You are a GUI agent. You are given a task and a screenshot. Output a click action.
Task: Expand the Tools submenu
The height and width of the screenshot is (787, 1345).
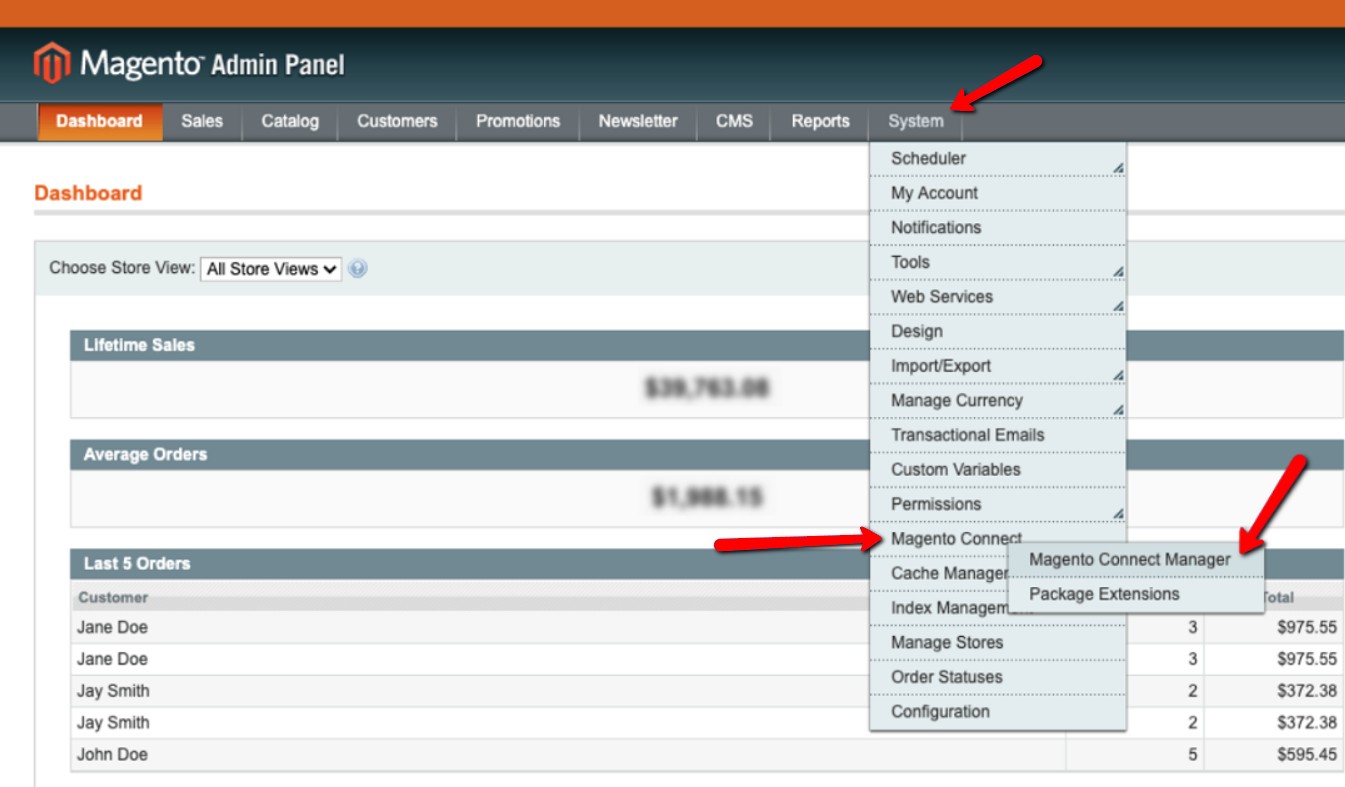pos(998,263)
